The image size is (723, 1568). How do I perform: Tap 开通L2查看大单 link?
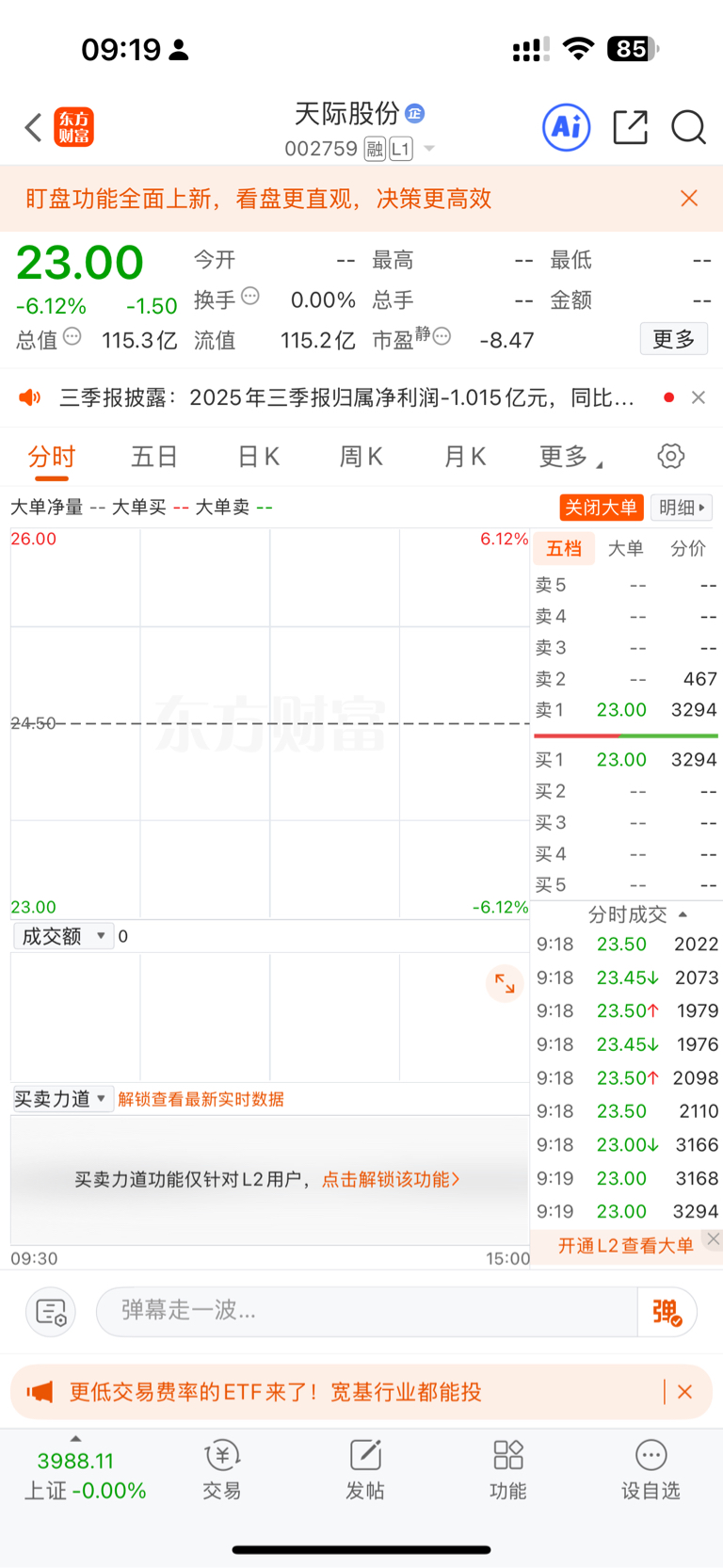point(625,1246)
